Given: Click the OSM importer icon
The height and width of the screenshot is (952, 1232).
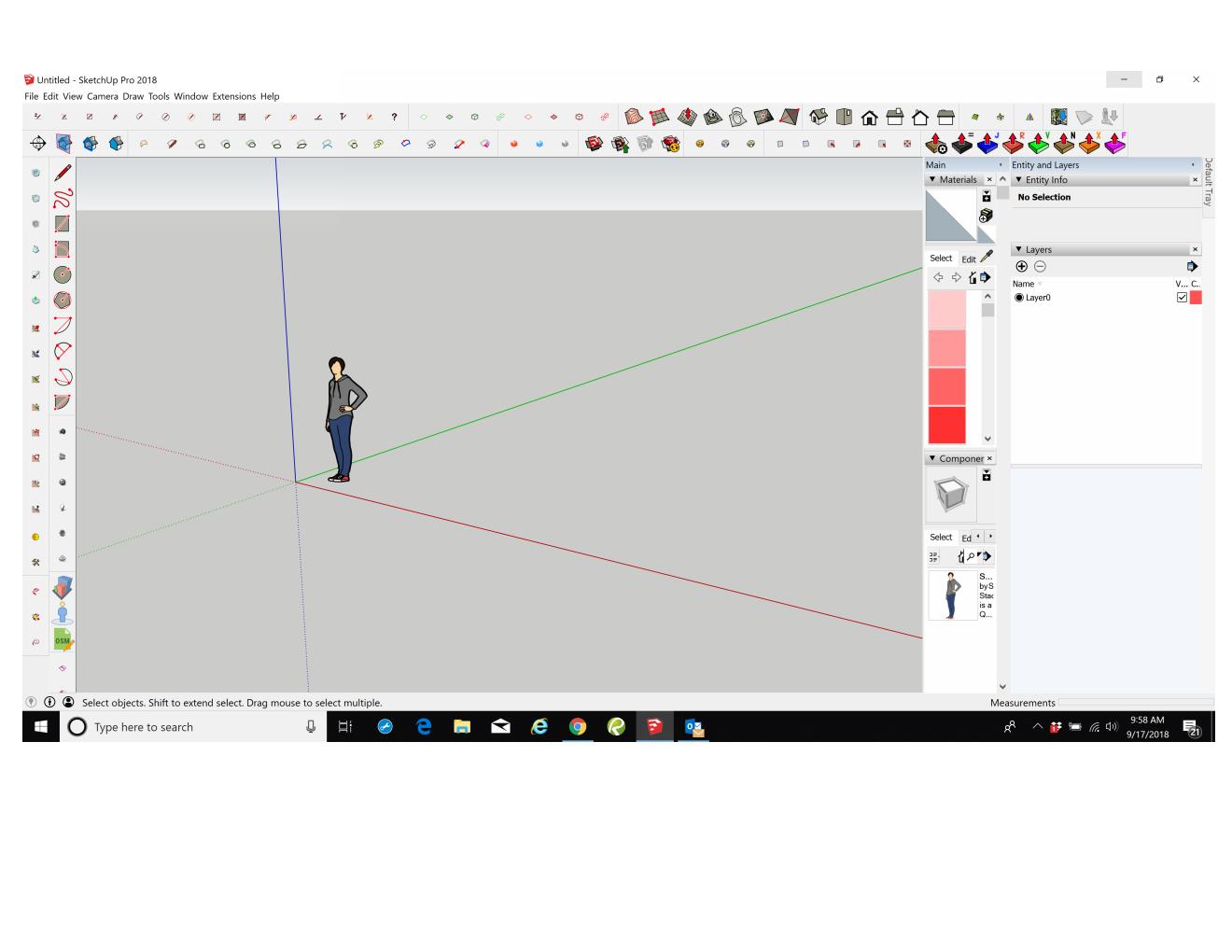Looking at the screenshot, I should pyautogui.click(x=63, y=640).
